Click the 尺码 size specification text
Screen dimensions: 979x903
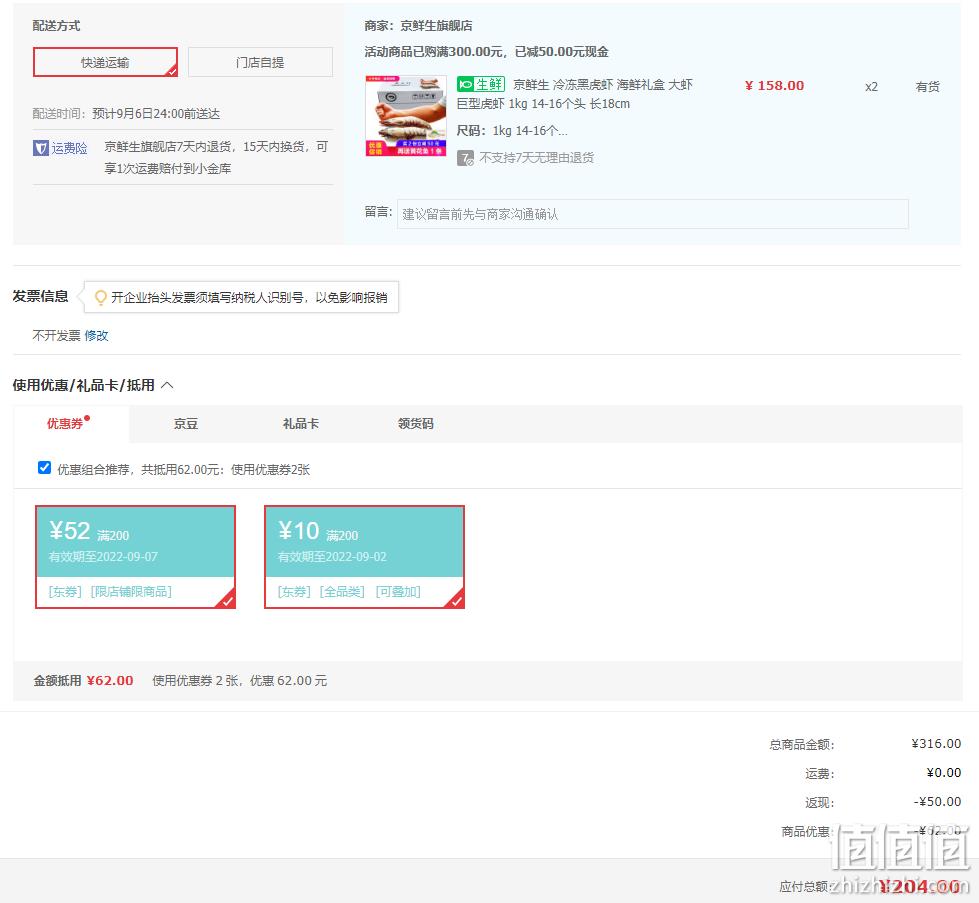[512, 131]
